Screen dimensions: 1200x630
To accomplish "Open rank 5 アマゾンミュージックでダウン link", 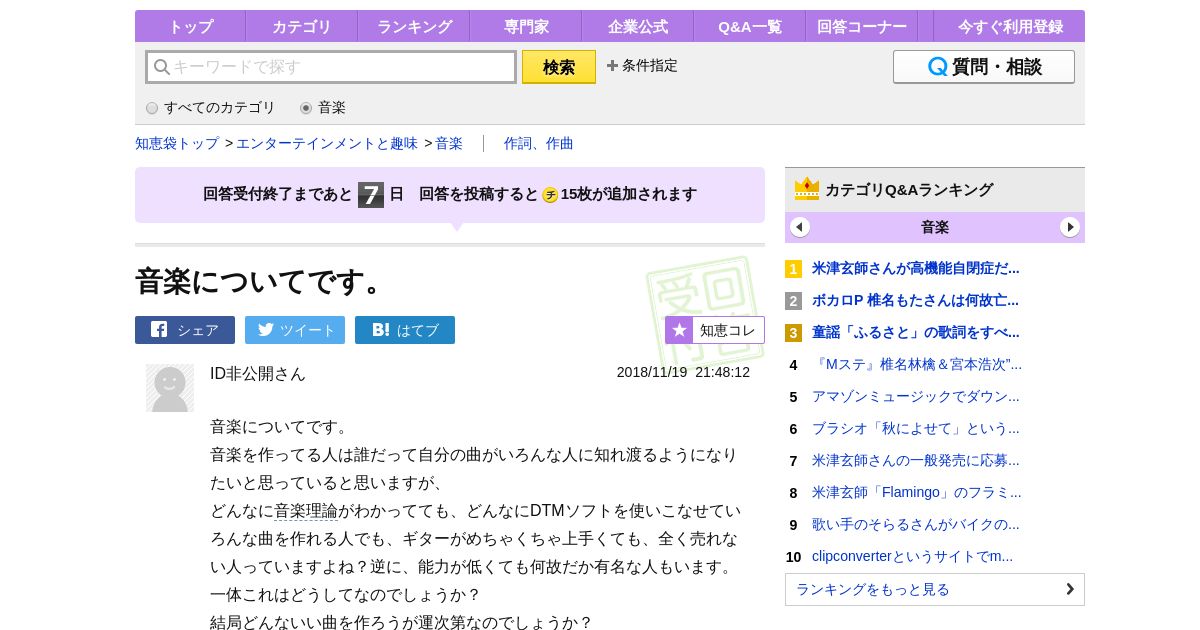I will coord(916,396).
